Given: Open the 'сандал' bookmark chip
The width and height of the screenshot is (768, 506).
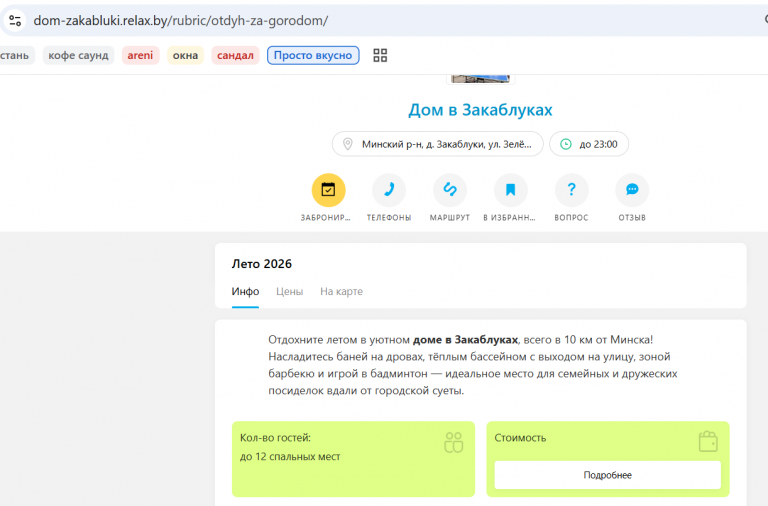Looking at the screenshot, I should 235,55.
